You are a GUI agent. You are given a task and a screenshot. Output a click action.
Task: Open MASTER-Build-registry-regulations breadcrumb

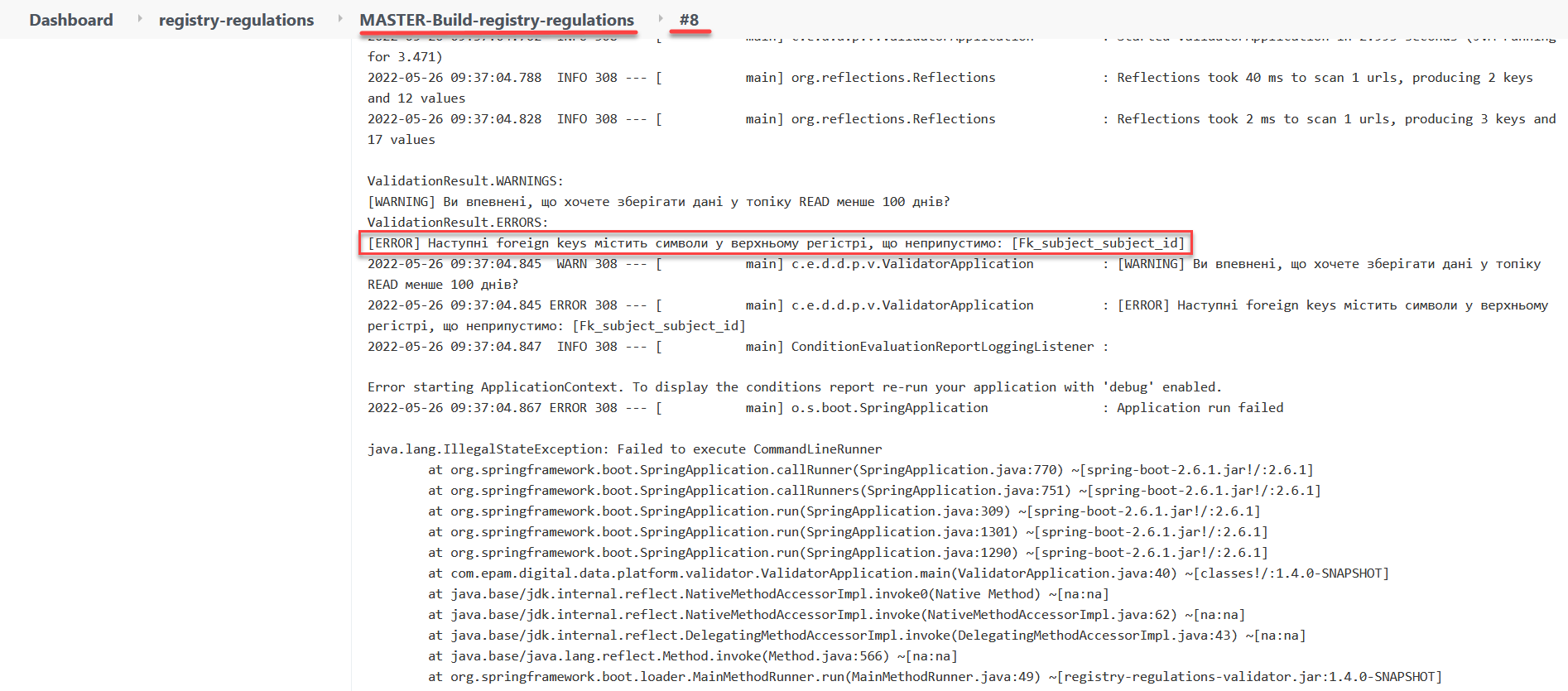click(x=497, y=20)
